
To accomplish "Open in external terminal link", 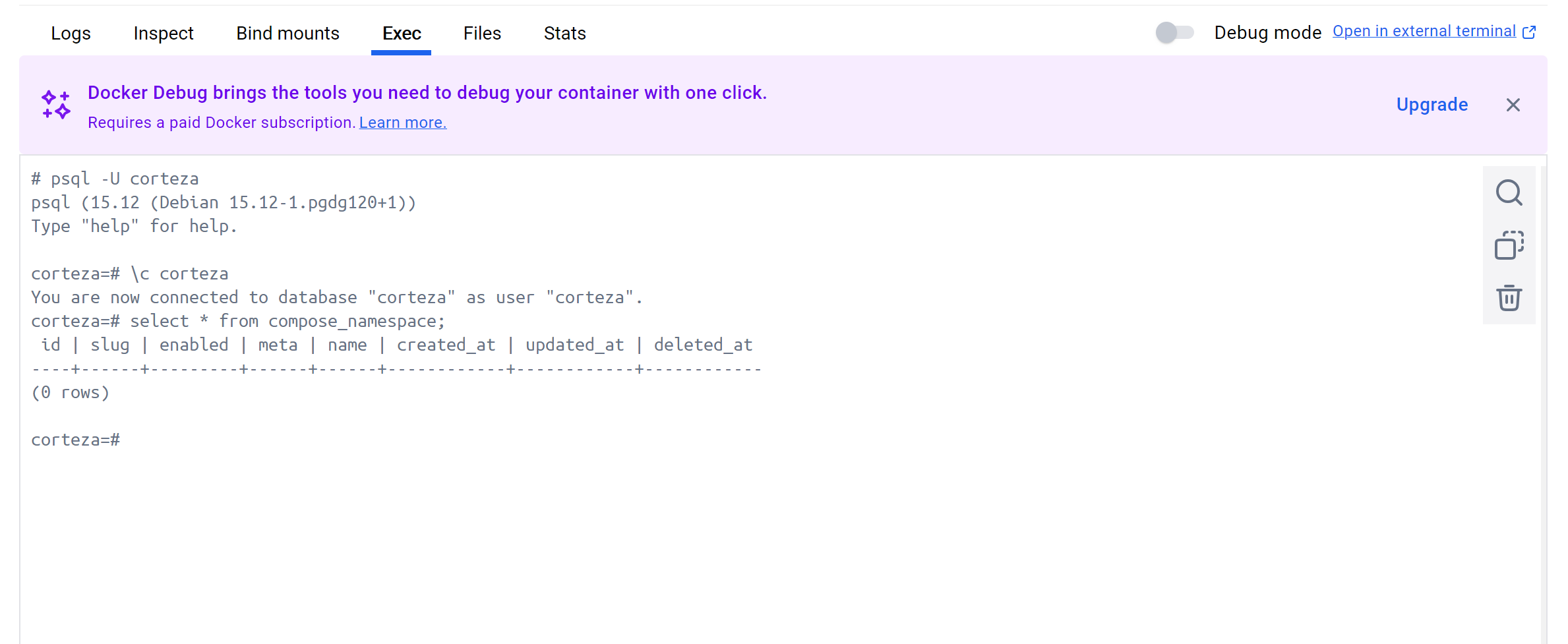I will point(1424,32).
